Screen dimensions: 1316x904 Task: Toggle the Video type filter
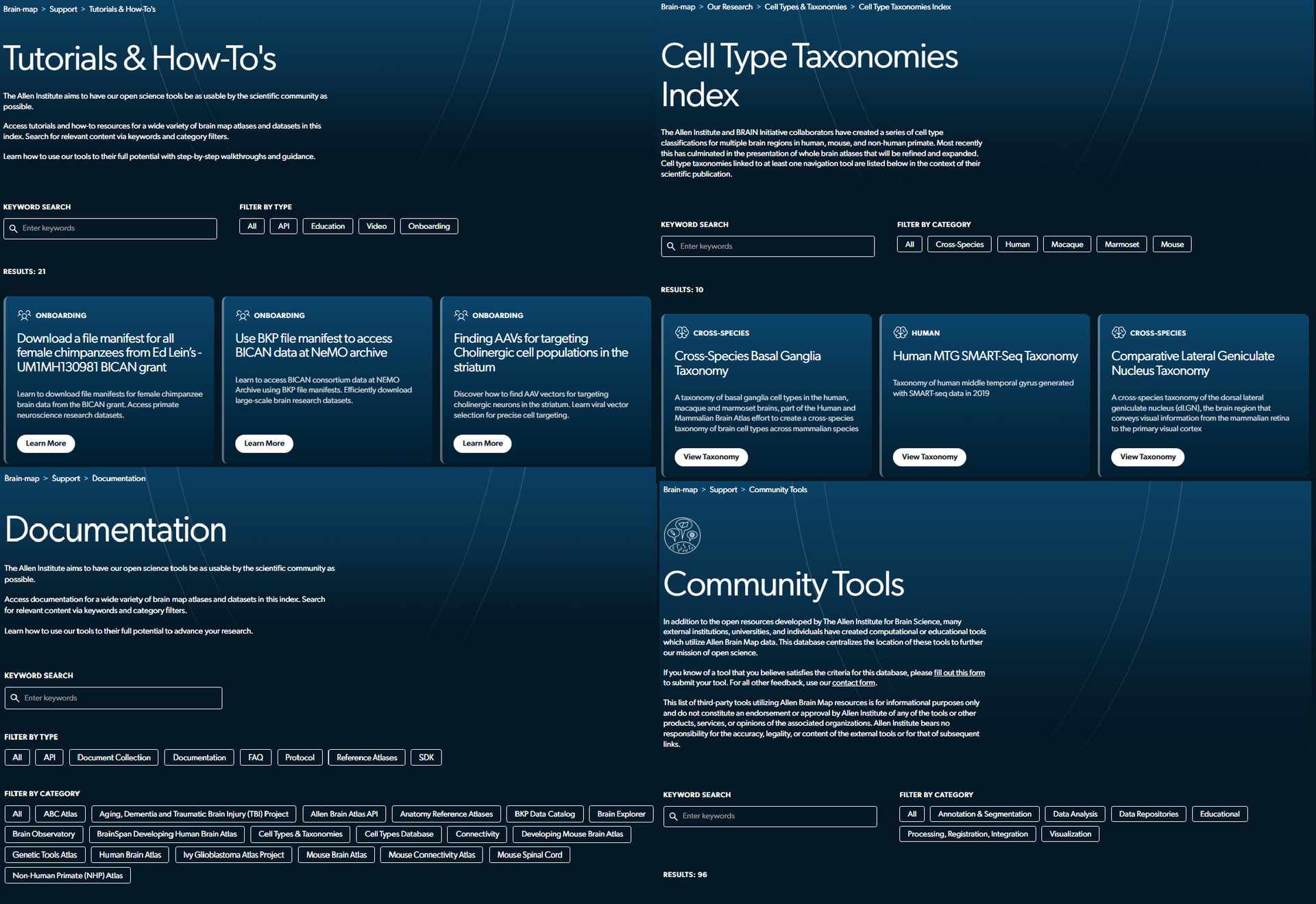pyautogui.click(x=376, y=226)
